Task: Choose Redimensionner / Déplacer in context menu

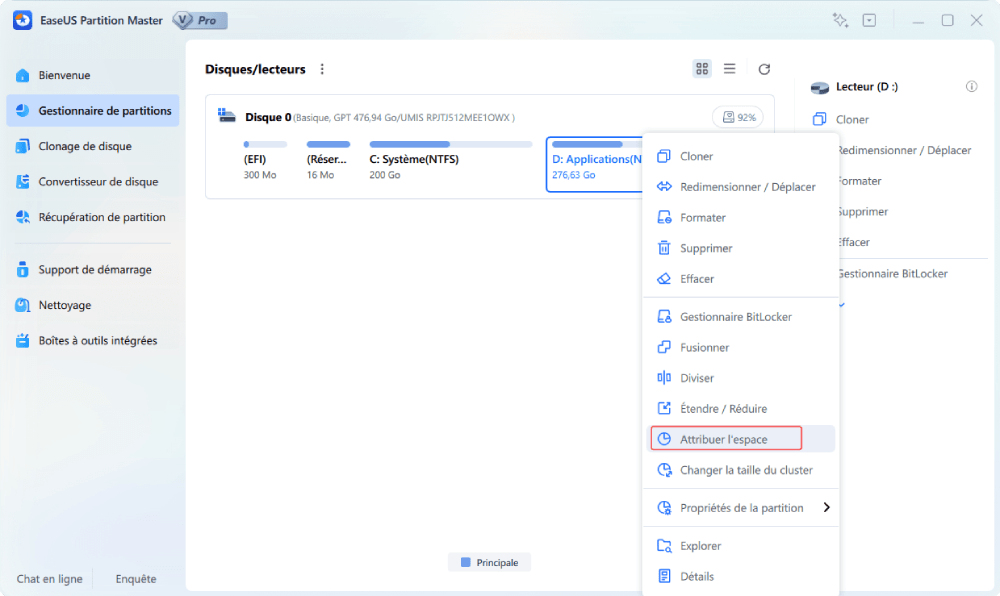Action: pyautogui.click(x=740, y=187)
